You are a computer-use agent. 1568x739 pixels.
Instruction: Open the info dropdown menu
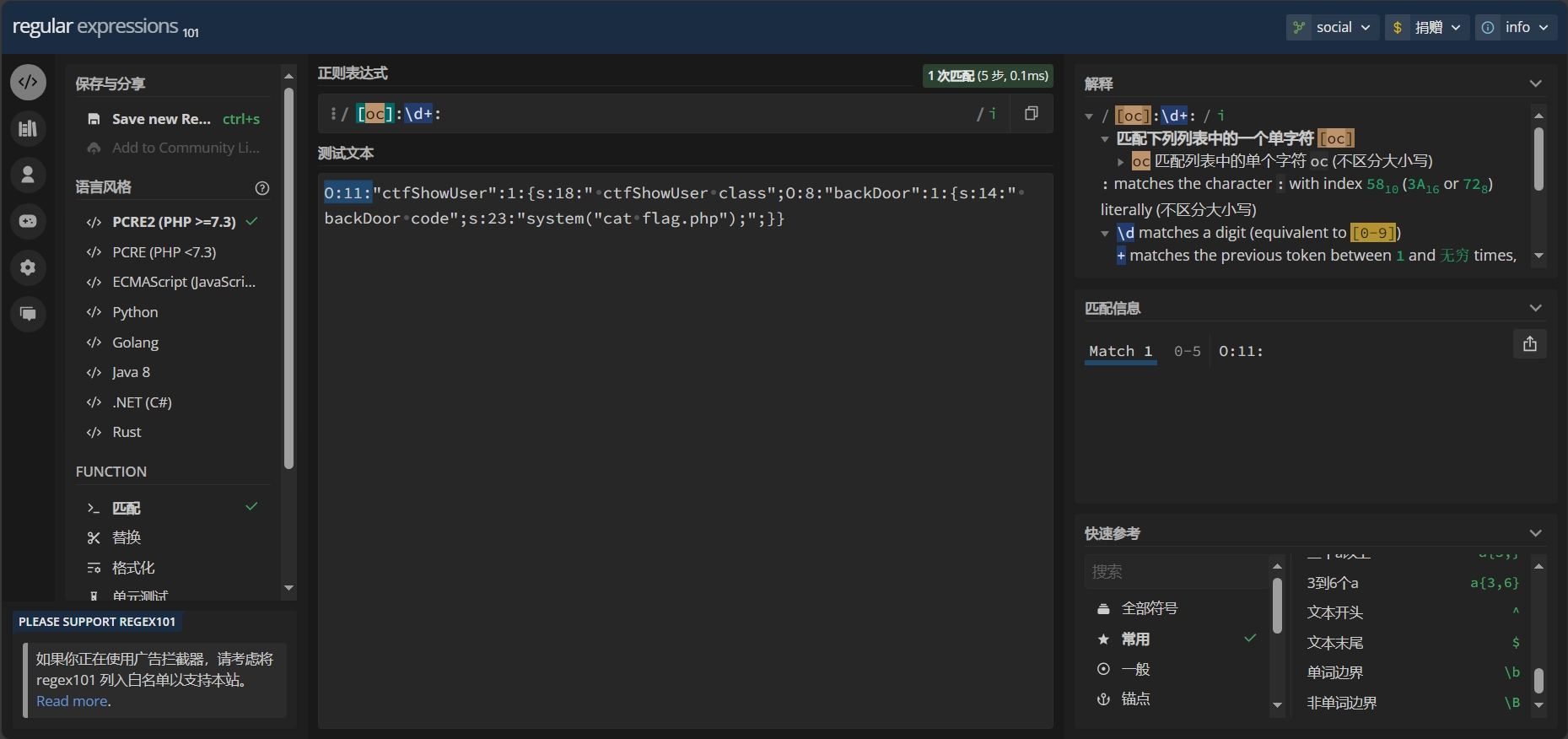click(1516, 27)
